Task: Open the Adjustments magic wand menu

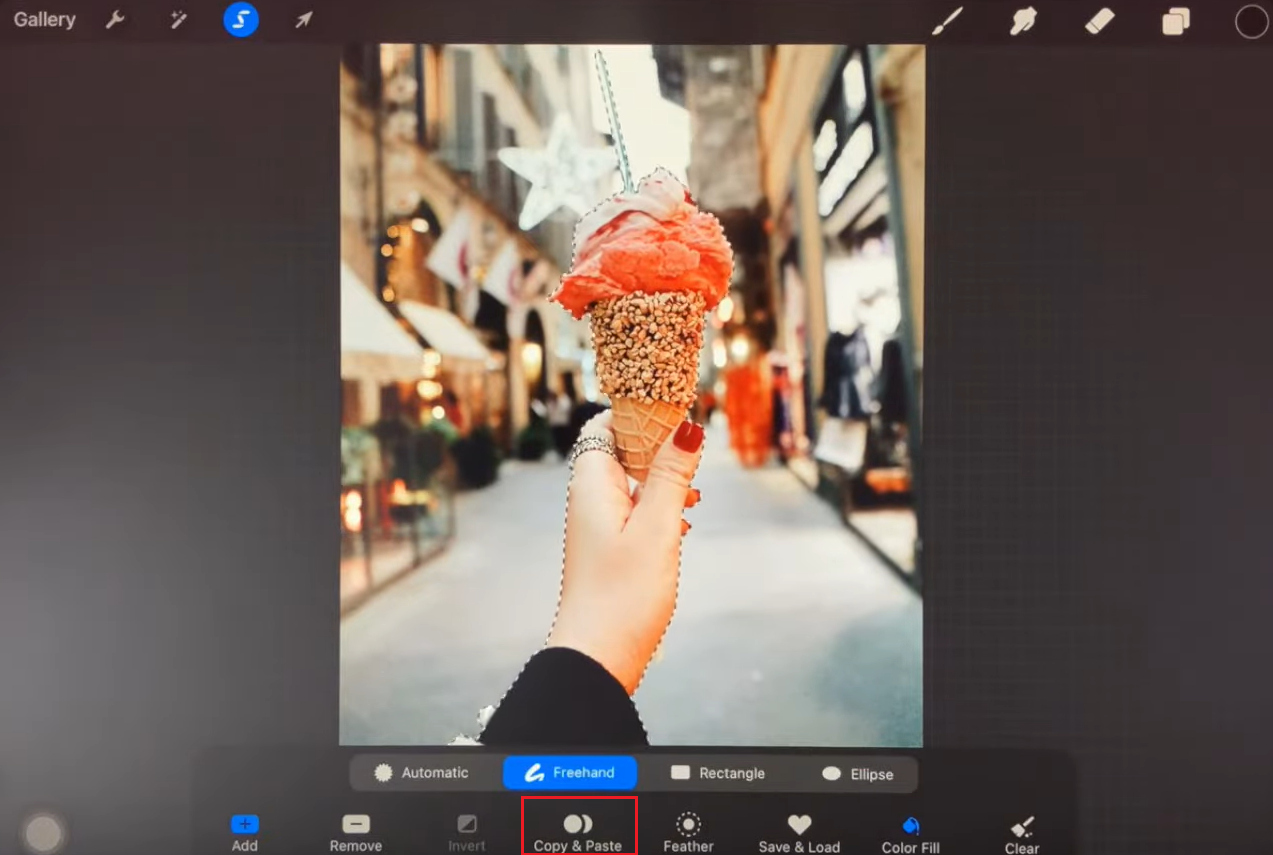Action: pyautogui.click(x=179, y=20)
